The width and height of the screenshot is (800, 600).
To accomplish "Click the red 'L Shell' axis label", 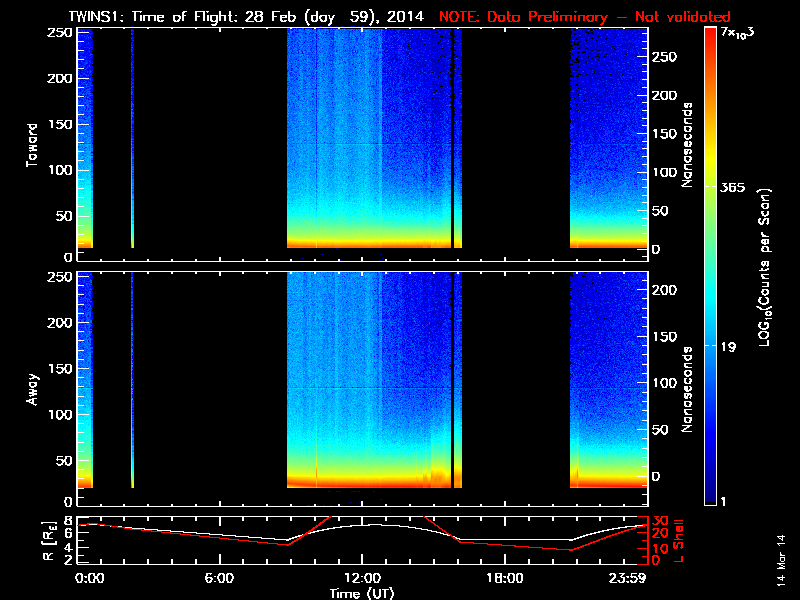I will tap(680, 538).
